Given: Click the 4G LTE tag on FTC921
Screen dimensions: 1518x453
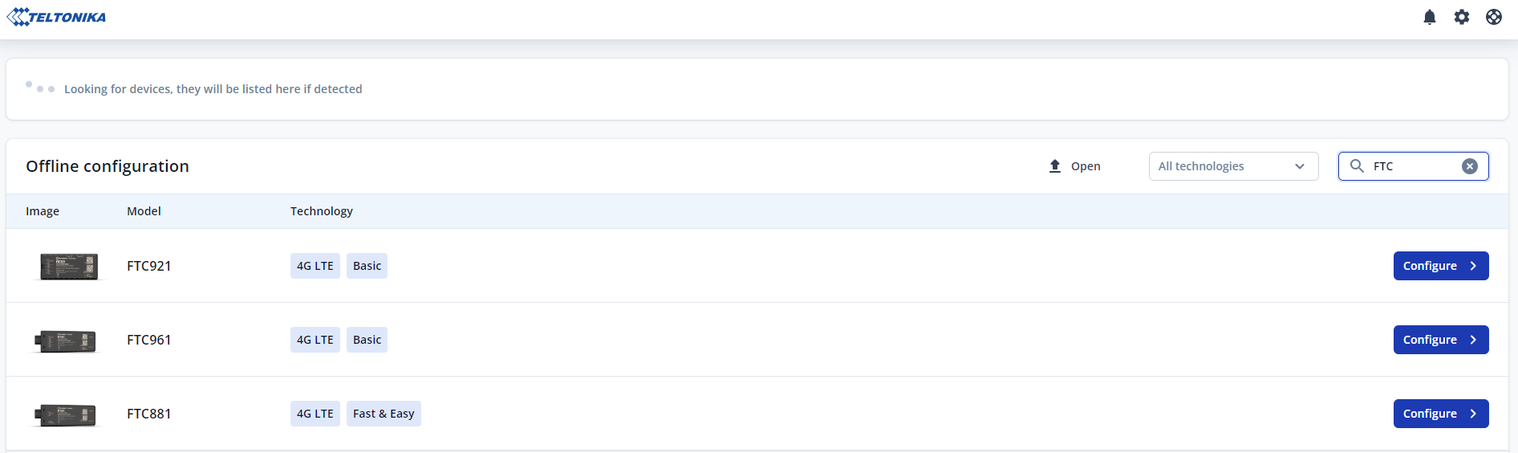Looking at the screenshot, I should pyautogui.click(x=315, y=266).
